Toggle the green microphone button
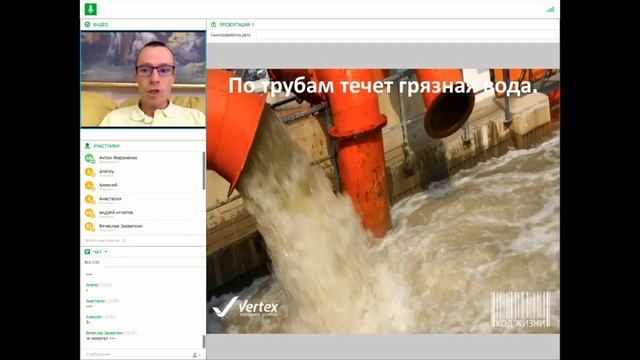640x360 pixels. pos(91,9)
